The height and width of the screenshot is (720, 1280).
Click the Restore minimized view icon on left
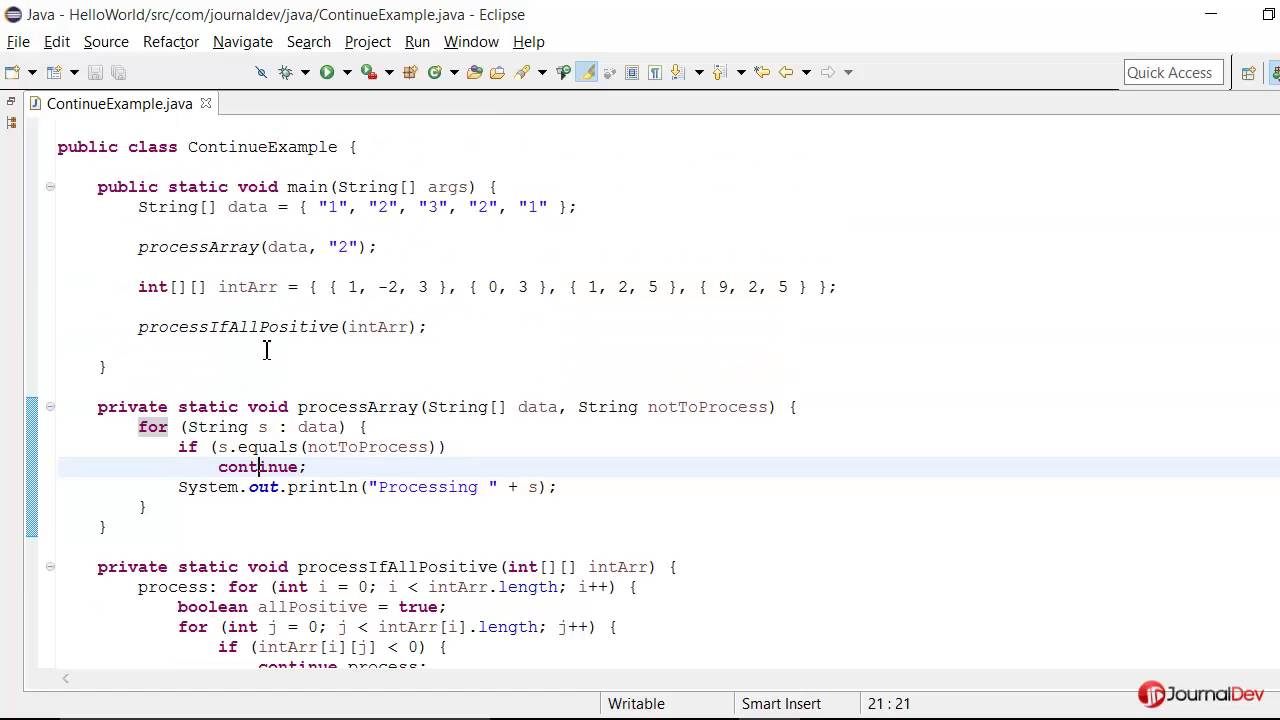(x=11, y=101)
